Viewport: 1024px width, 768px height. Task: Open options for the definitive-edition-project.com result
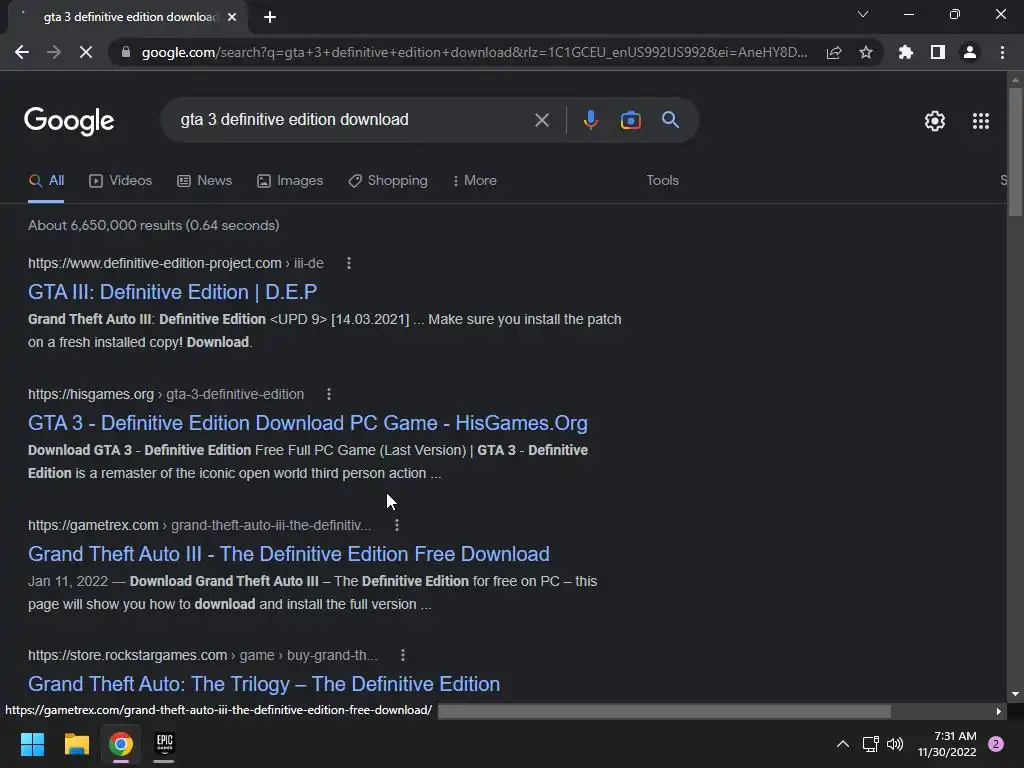tap(349, 263)
